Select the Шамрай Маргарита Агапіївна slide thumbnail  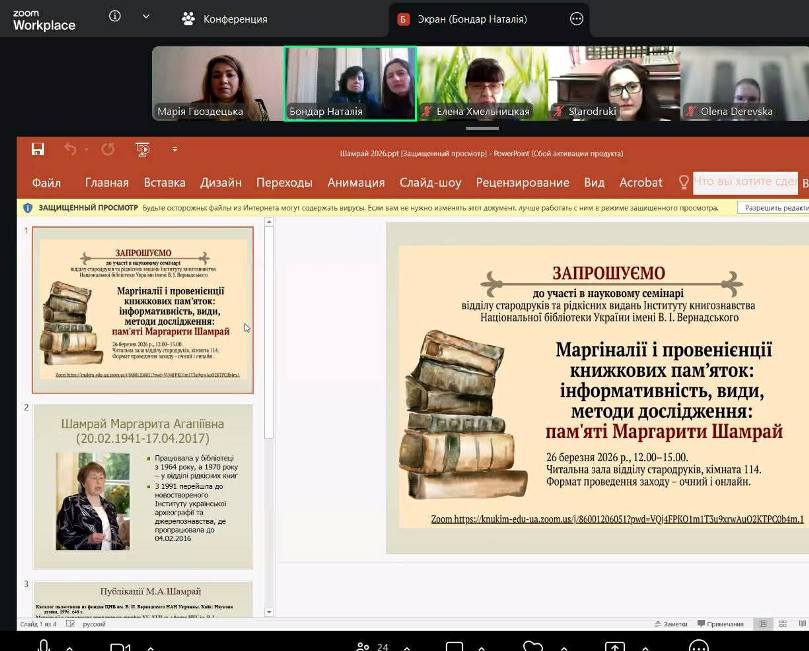point(143,486)
